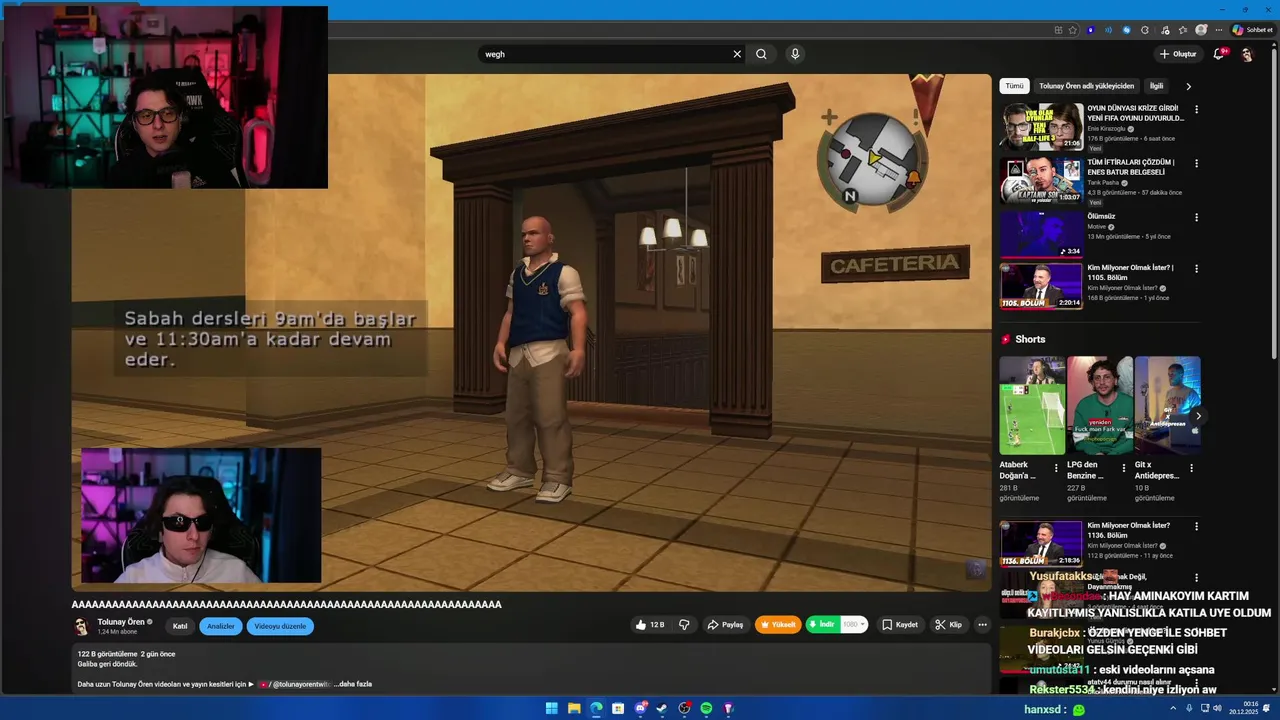Open the browser split-screen icon in address bar
Viewport: 1280px width, 720px height.
tap(1058, 30)
